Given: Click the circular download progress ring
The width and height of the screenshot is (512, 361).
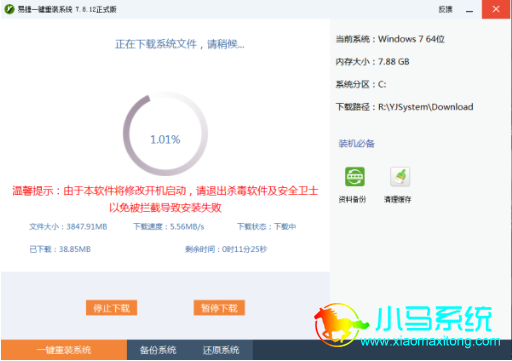Looking at the screenshot, I should [165, 134].
